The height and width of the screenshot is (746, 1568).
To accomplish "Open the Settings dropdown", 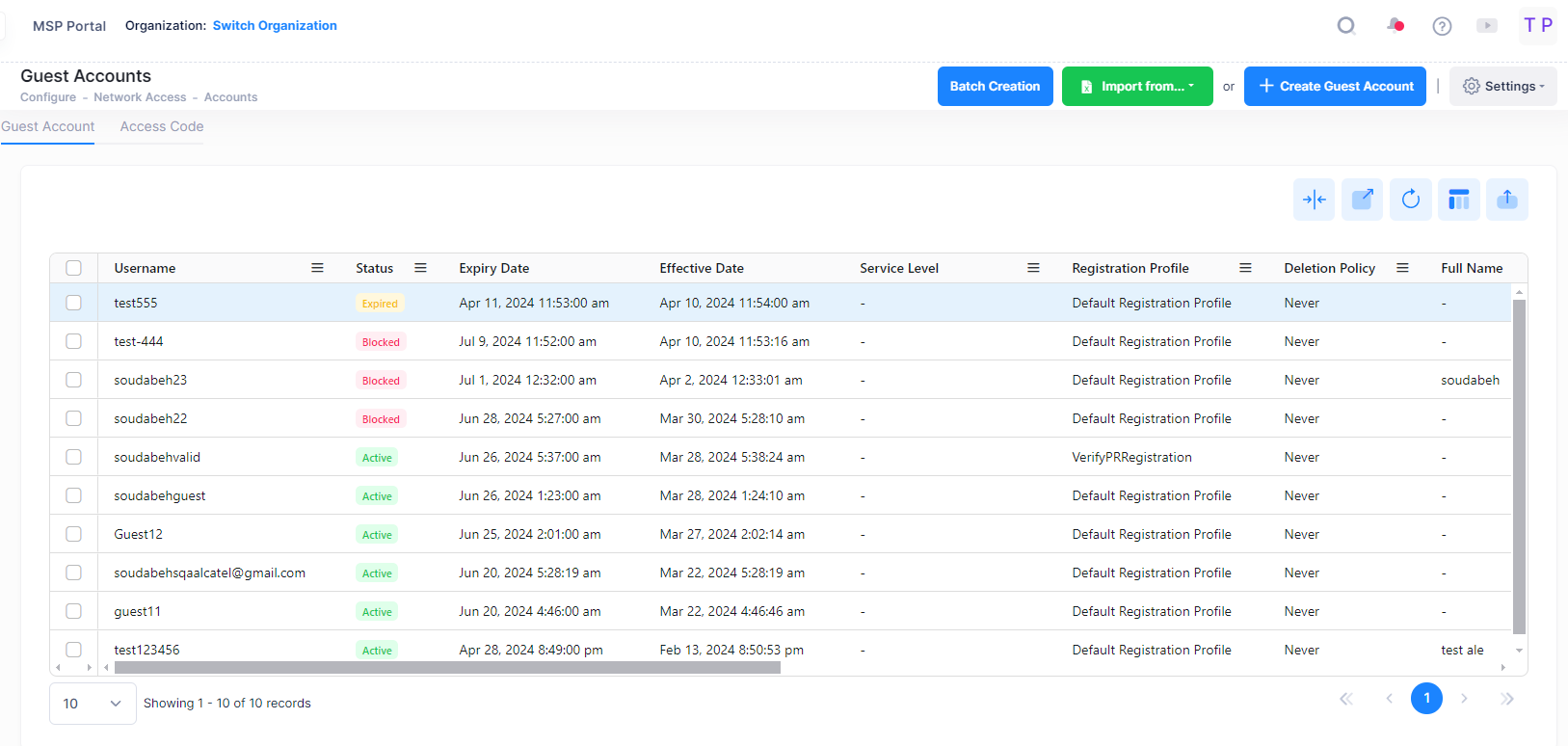I will pyautogui.click(x=1502, y=87).
